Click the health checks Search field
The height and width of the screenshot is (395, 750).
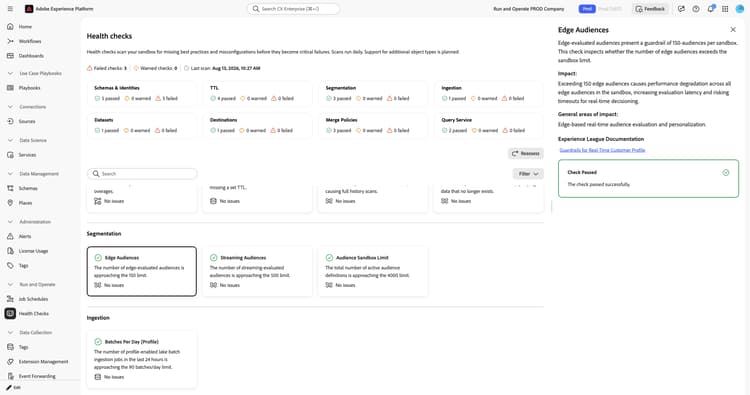point(142,174)
